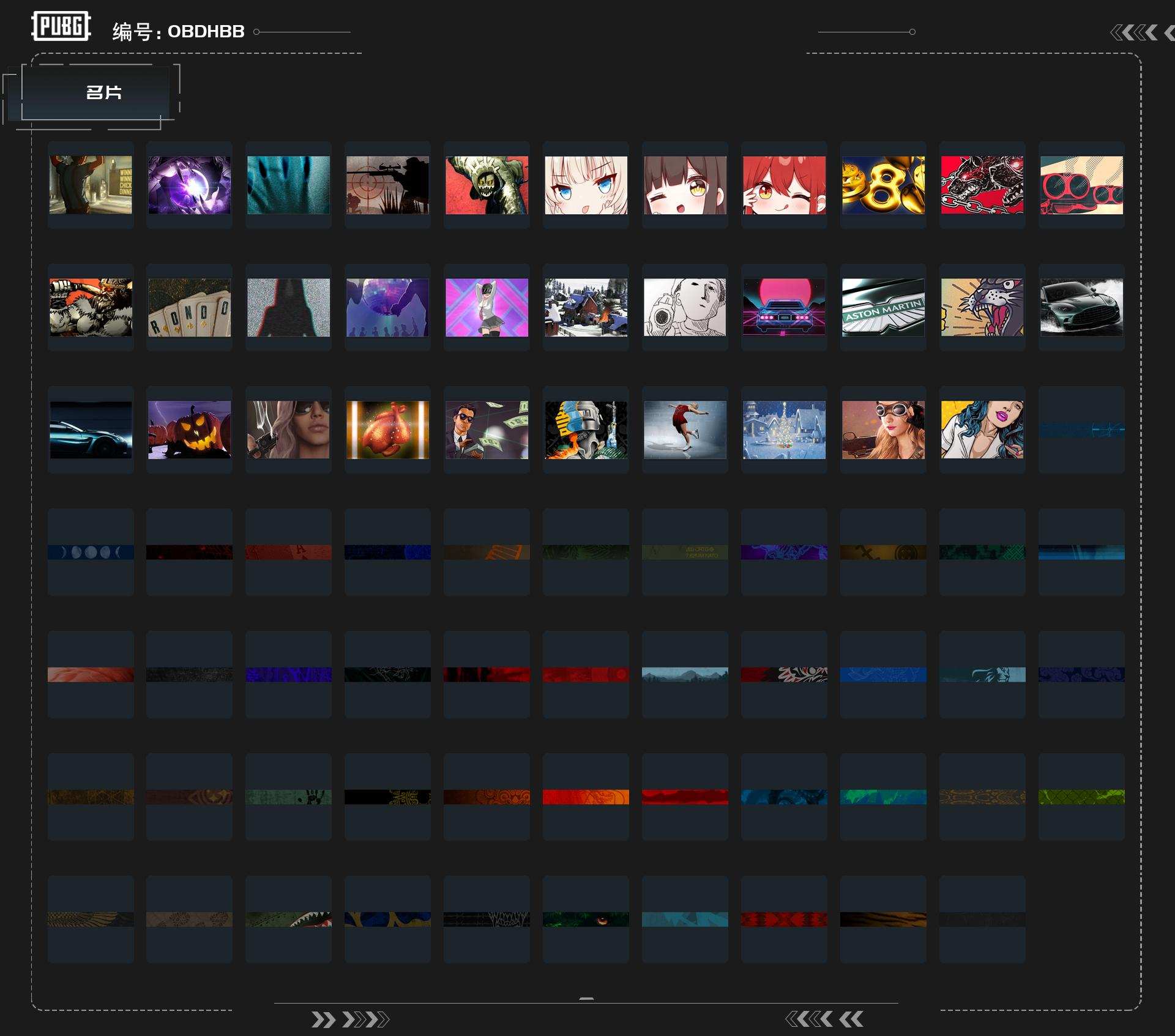This screenshot has height=1036, width=1175.
Task: Click the top-right left-pointing chevron arrows
Action: [1134, 32]
